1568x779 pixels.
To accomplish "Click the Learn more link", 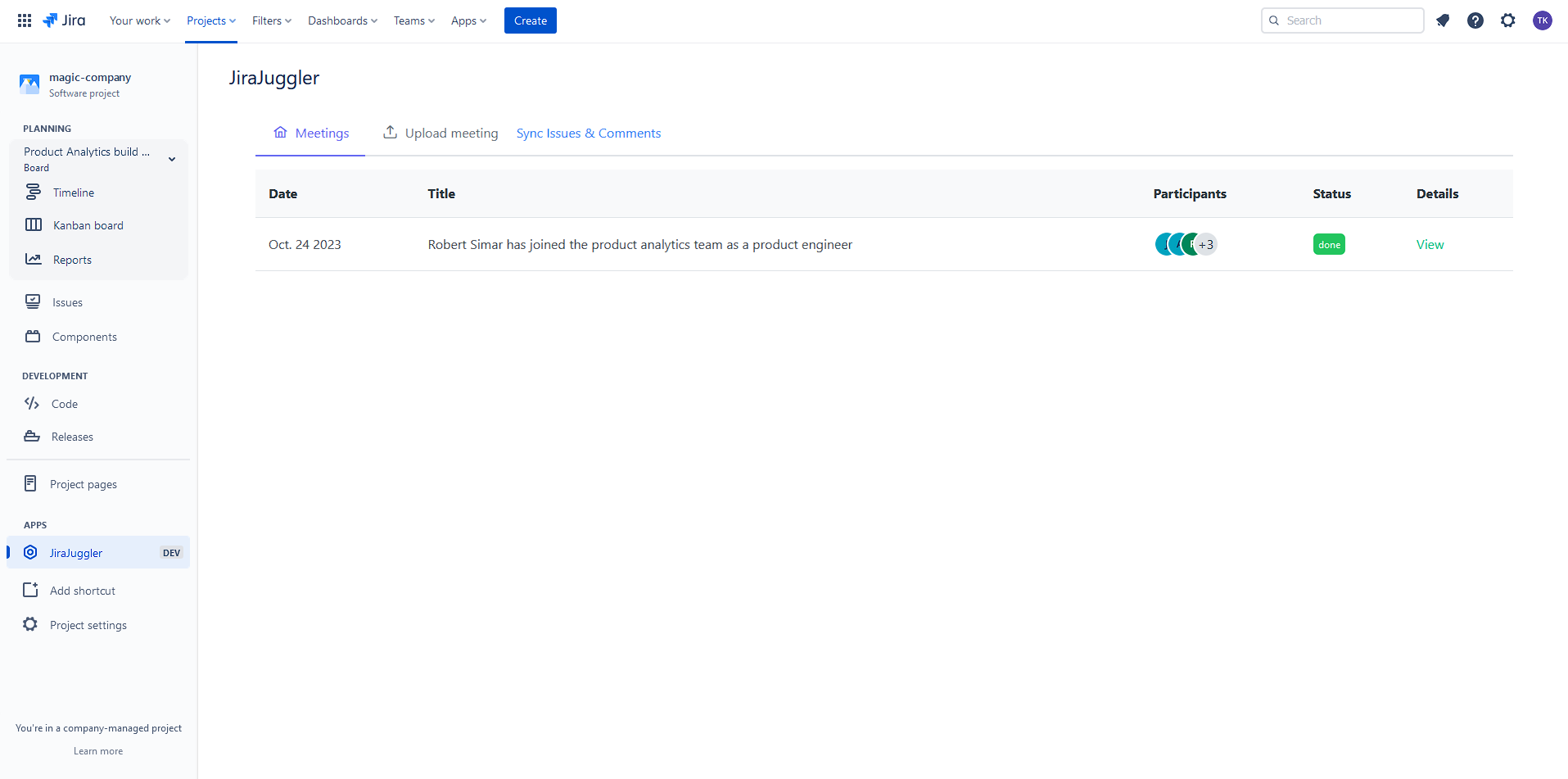I will 98,751.
